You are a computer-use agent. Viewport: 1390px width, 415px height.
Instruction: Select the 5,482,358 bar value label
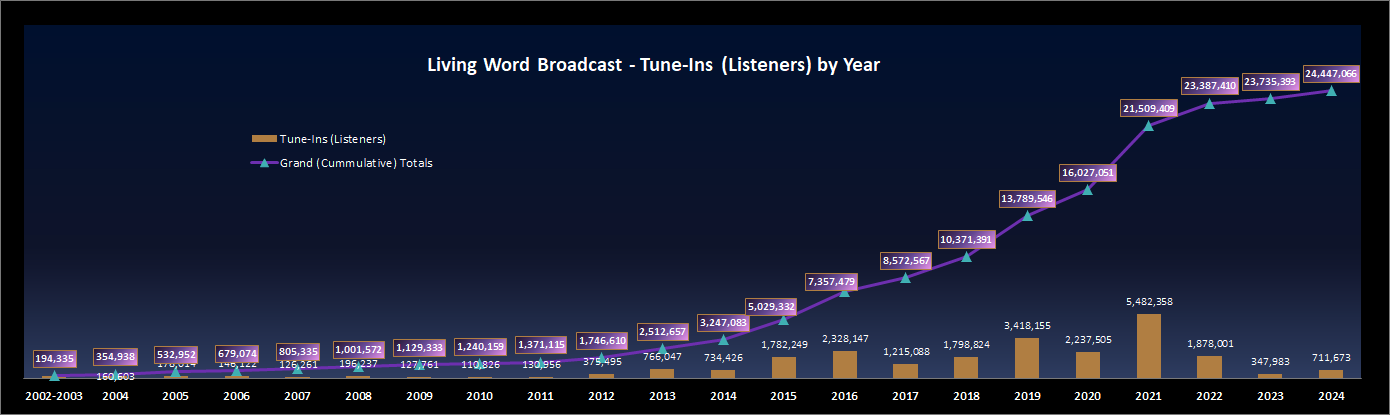1149,301
